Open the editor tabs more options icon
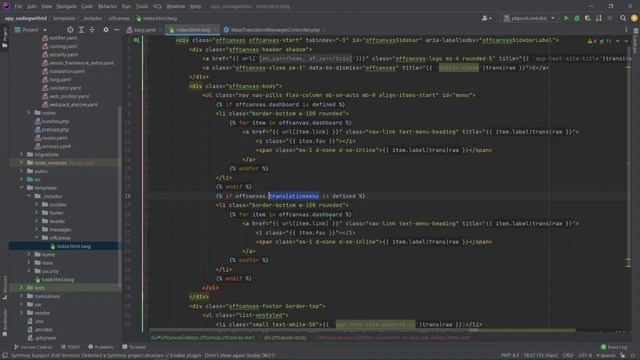This screenshot has width=640, height=360. click(627, 30)
